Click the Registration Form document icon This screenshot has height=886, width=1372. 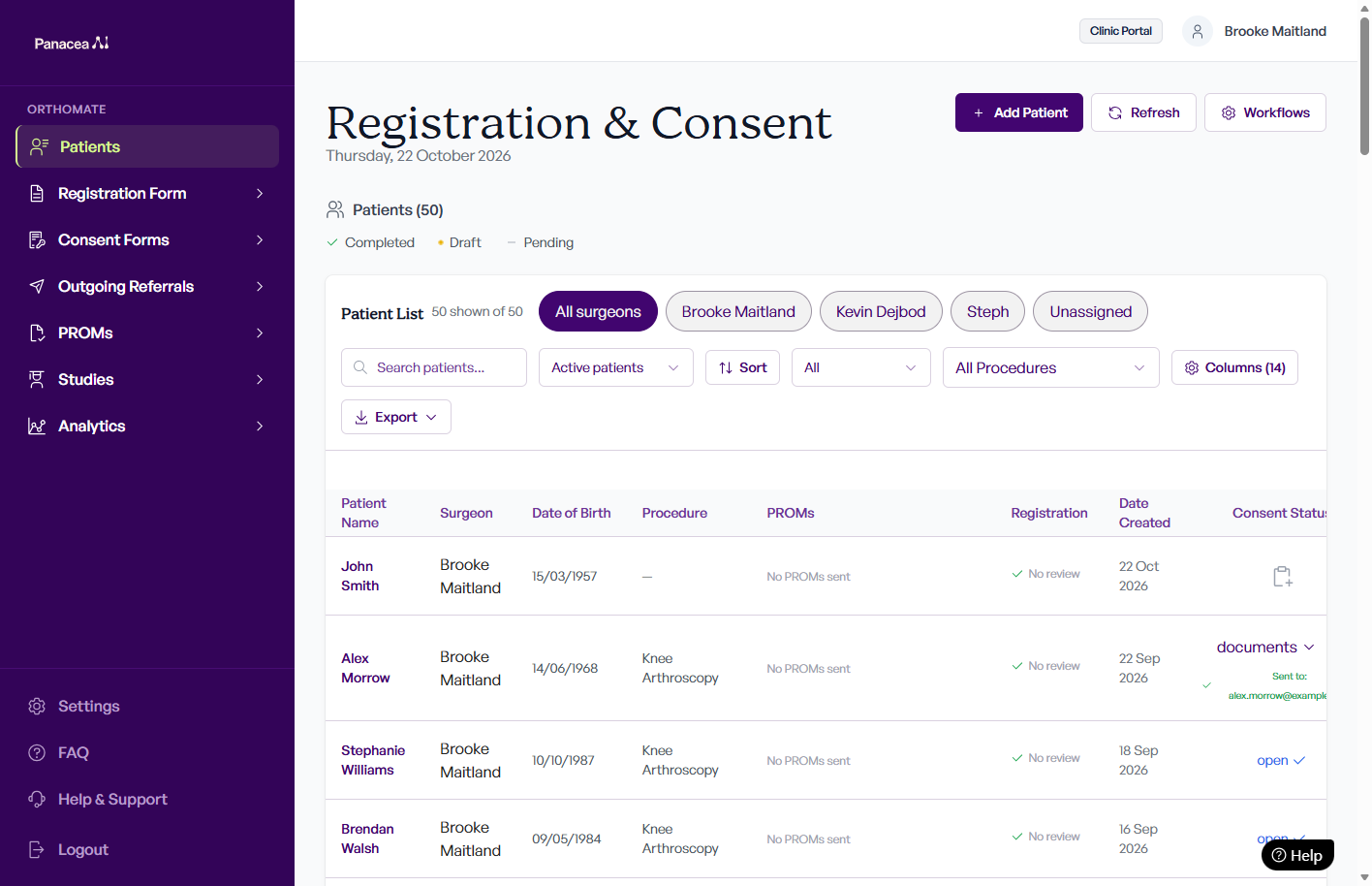tap(37, 193)
